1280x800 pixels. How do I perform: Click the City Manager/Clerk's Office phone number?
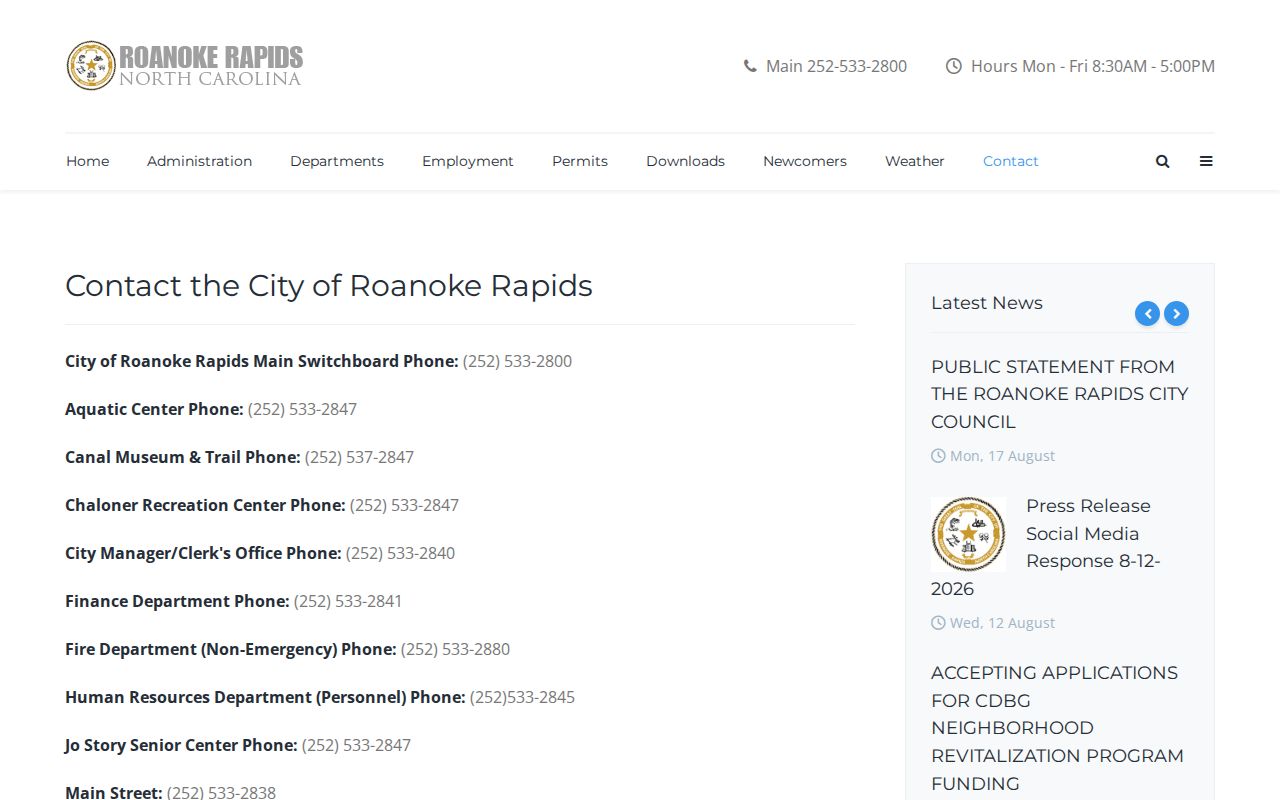coord(400,553)
